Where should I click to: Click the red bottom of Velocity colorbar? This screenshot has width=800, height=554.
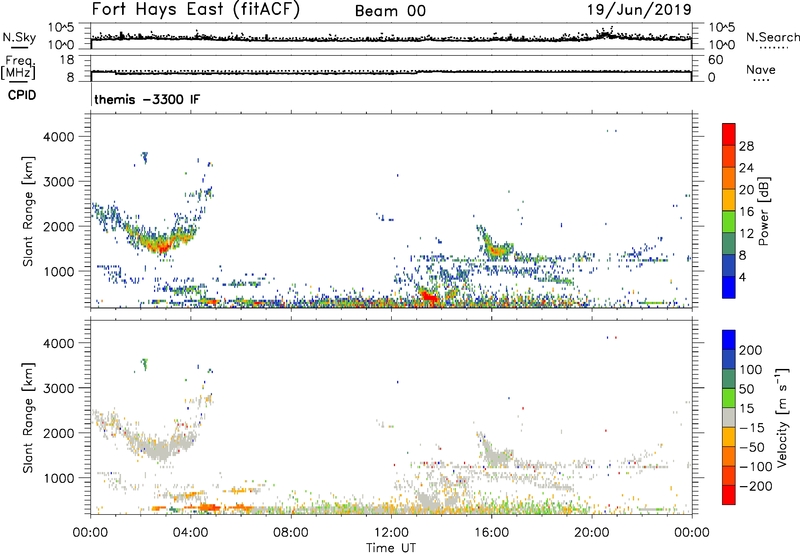click(x=729, y=495)
